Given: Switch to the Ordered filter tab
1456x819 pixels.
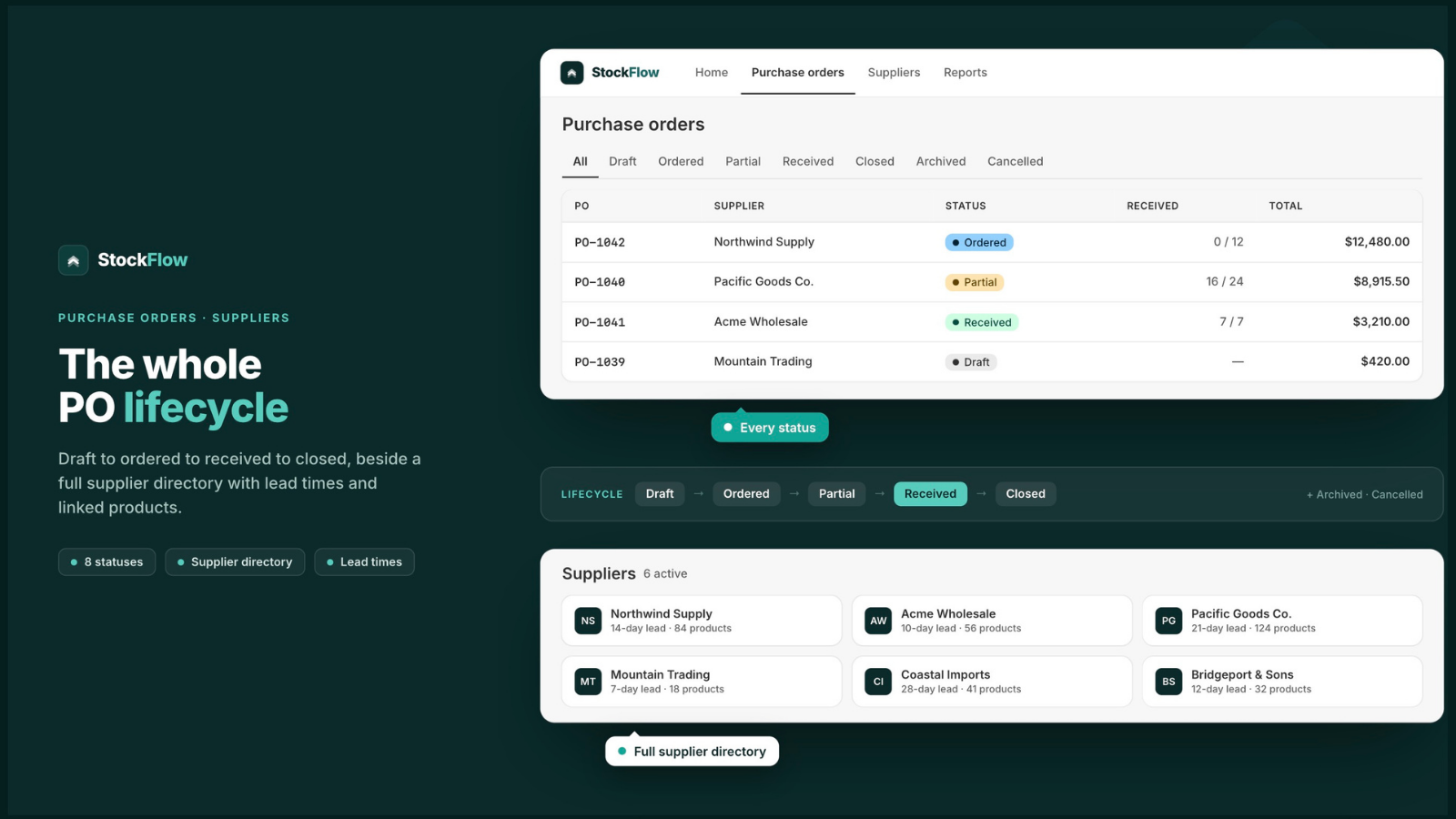Looking at the screenshot, I should point(681,161).
